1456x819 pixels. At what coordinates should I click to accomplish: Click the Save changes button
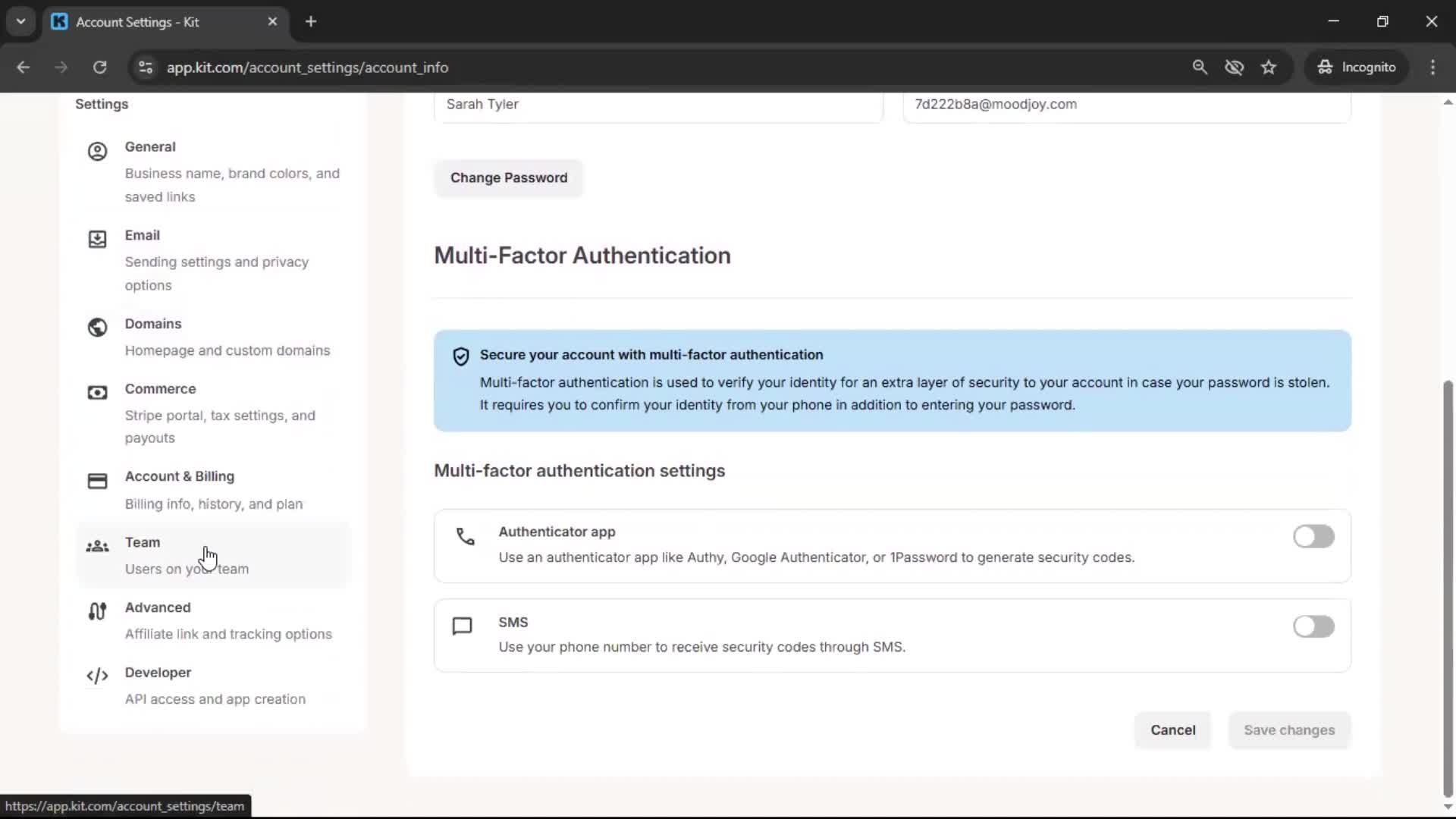point(1288,730)
